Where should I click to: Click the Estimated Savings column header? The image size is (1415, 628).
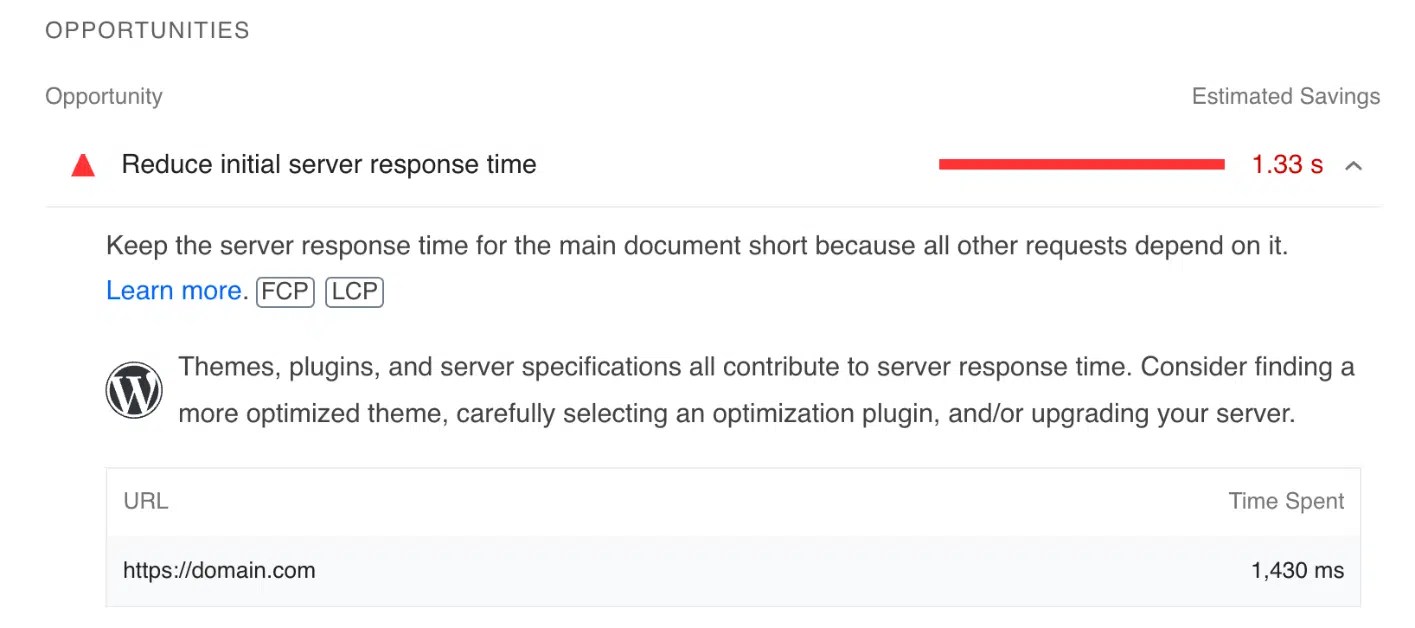click(x=1285, y=96)
